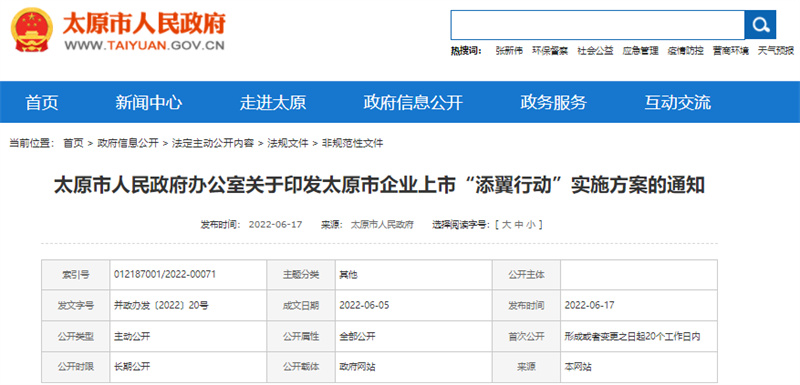The image size is (800, 385).
Task: Click source text 太原市人民政府 under the title
Action: click(382, 224)
